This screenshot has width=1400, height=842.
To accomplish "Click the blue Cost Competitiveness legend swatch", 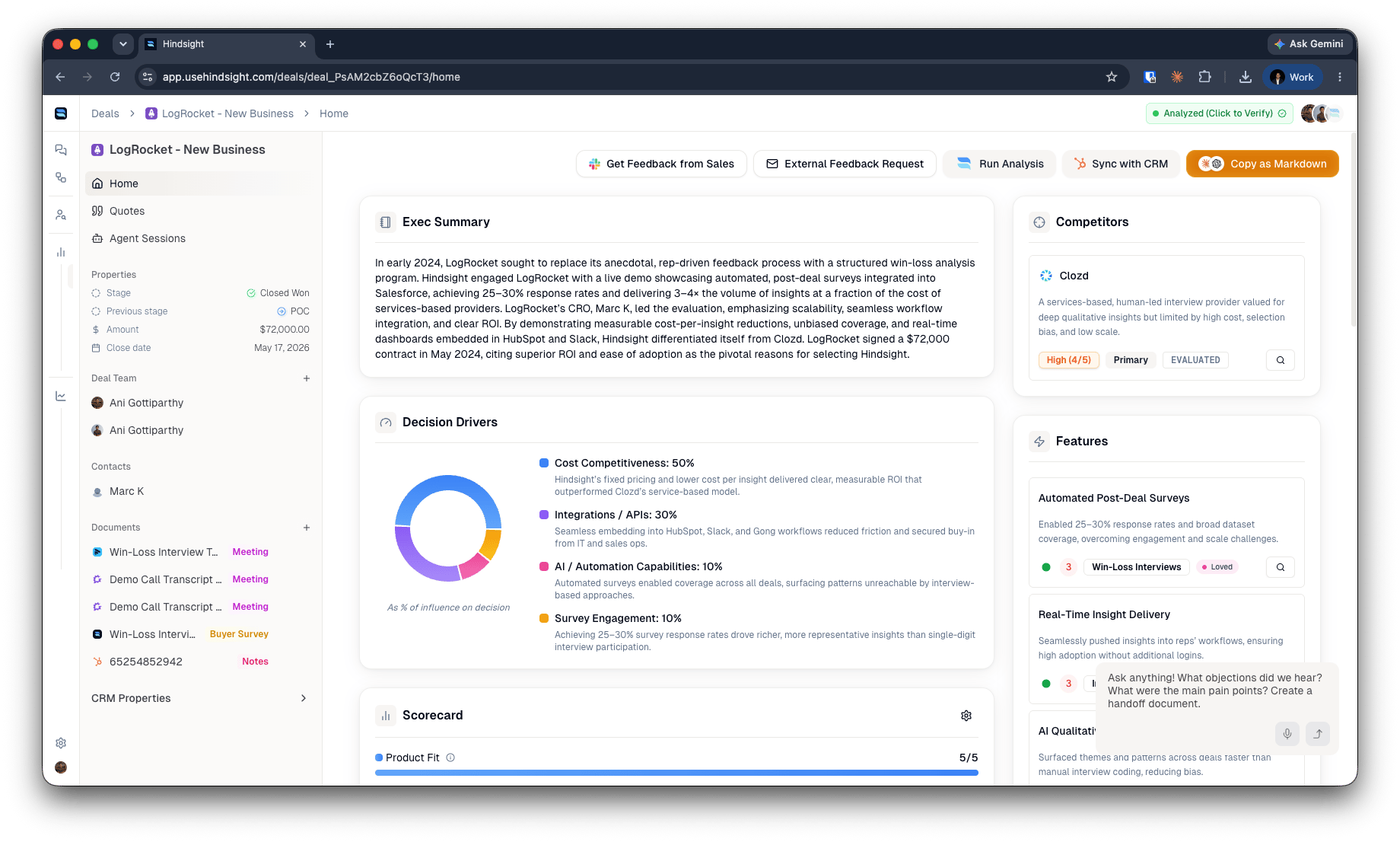I will tap(544, 463).
